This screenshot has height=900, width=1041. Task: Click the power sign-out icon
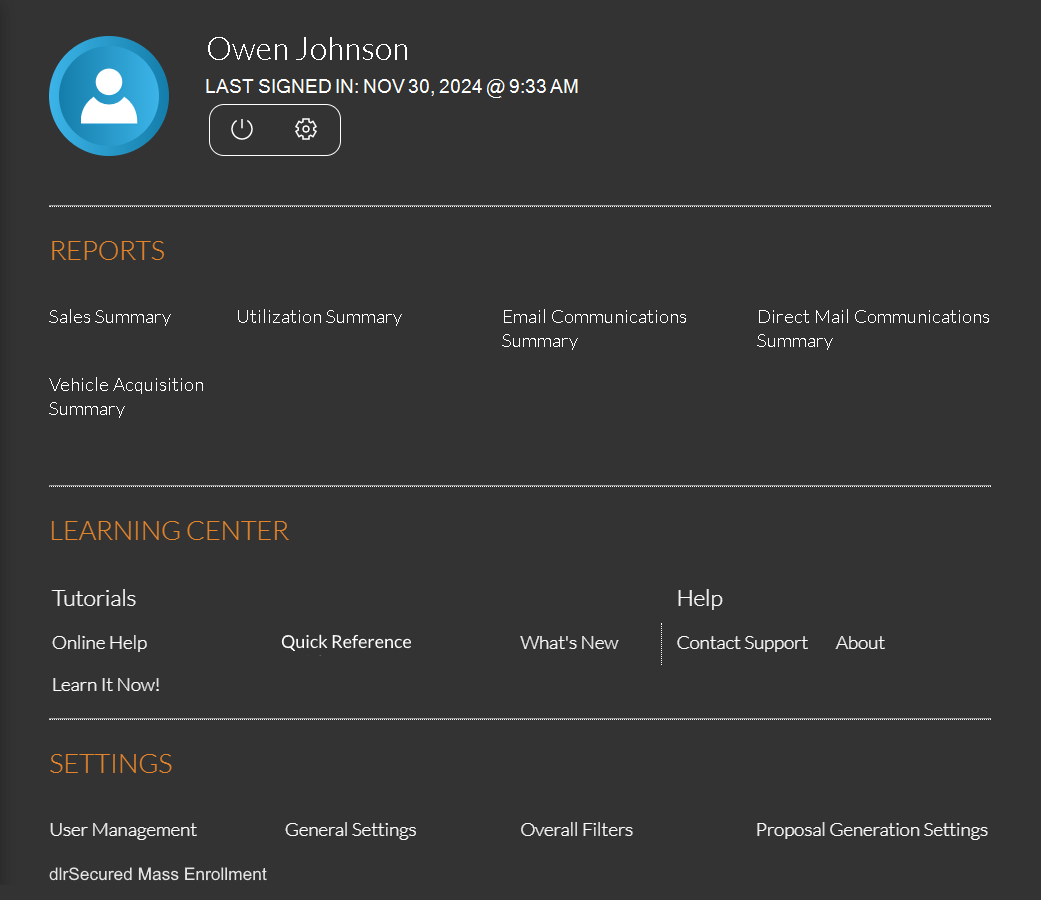click(242, 130)
